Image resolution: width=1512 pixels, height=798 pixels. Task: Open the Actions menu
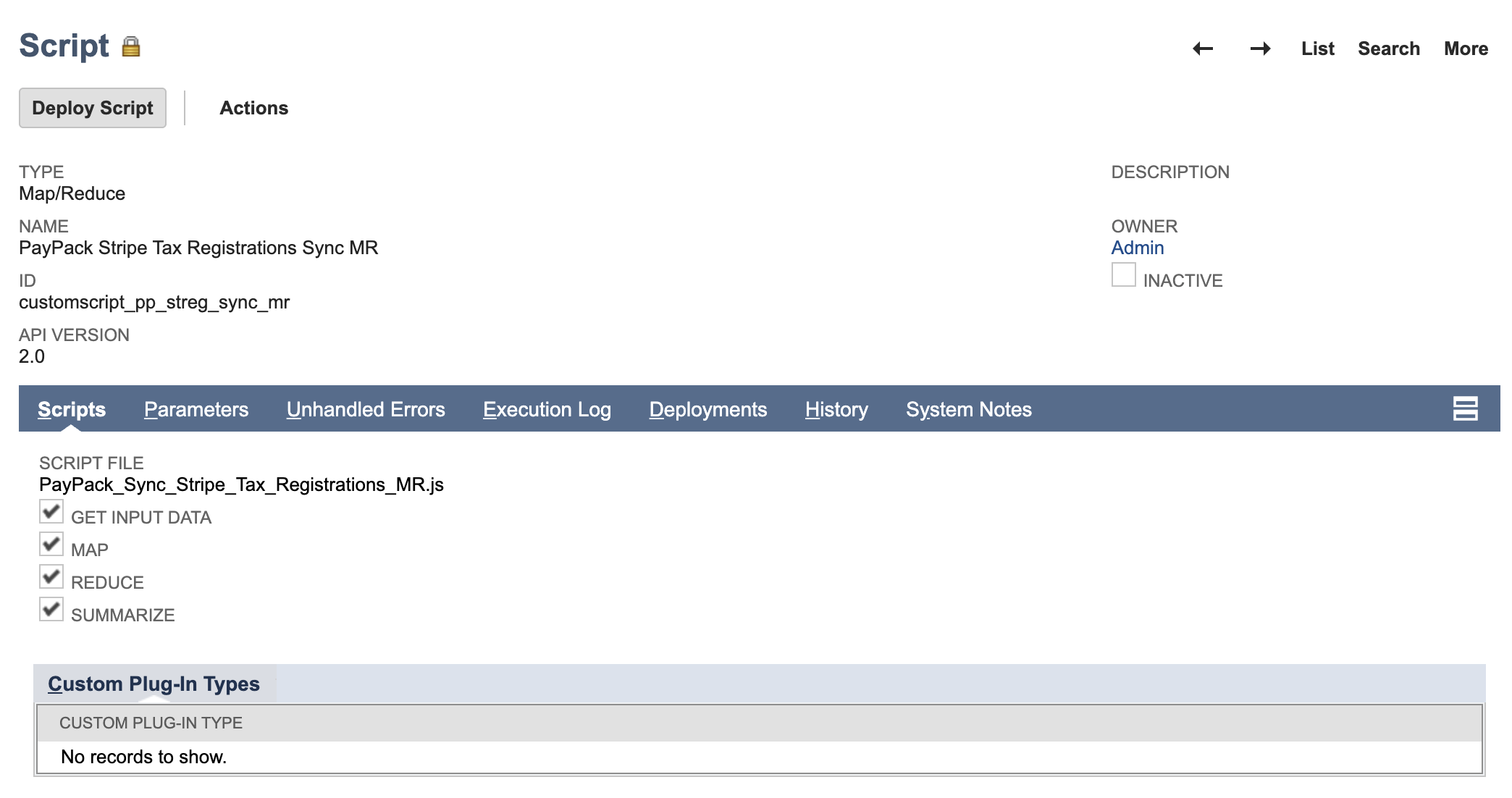tap(253, 107)
